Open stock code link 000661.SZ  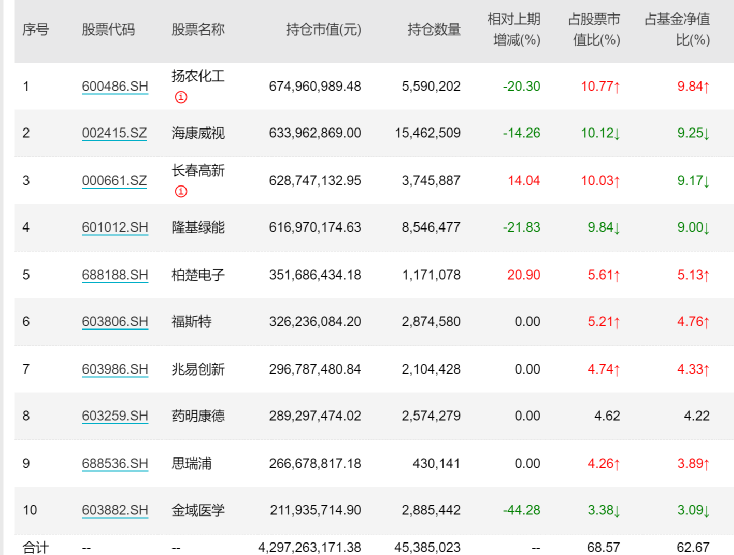click(114, 181)
